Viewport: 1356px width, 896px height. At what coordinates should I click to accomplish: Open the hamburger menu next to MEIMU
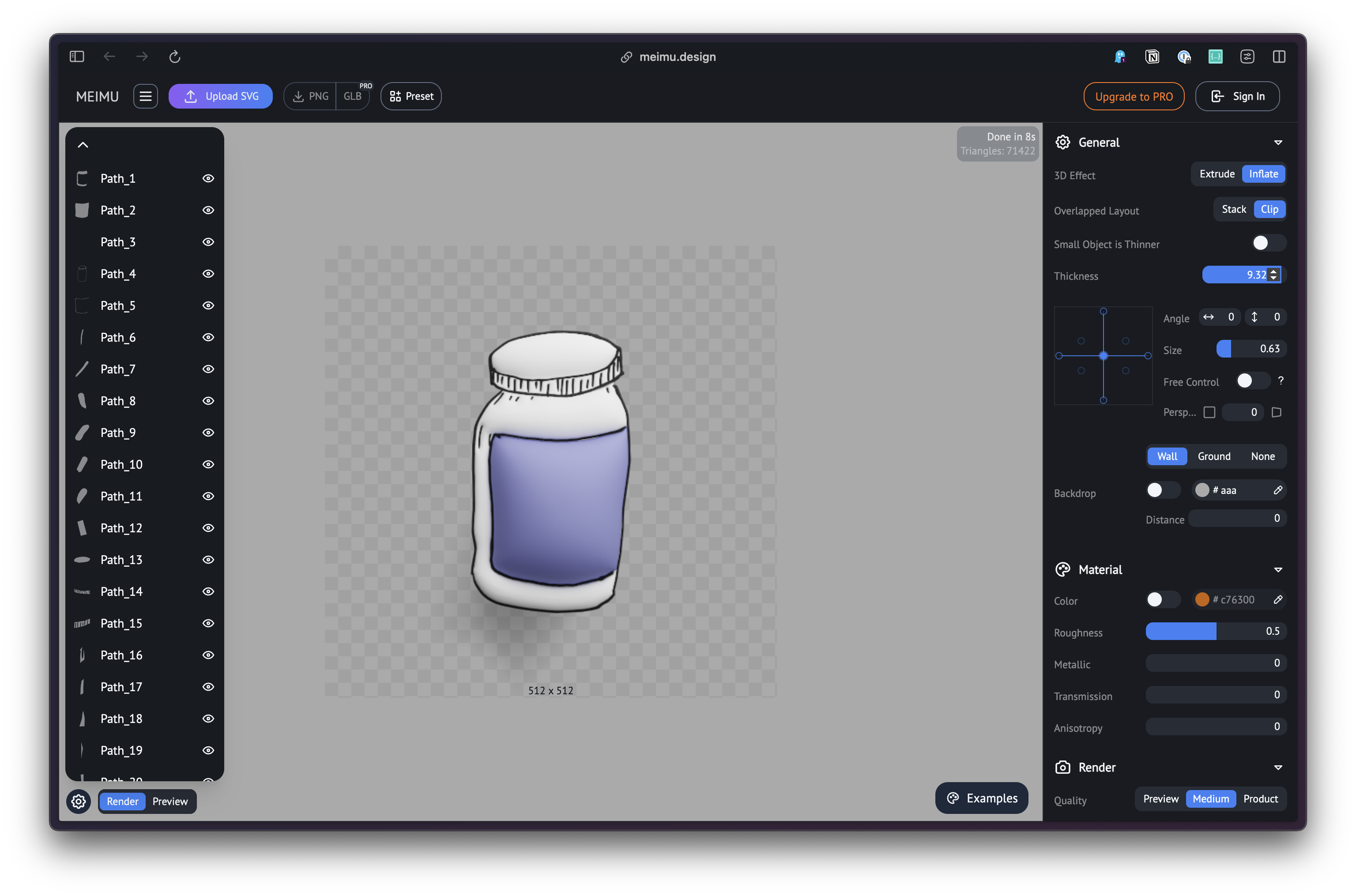click(146, 96)
